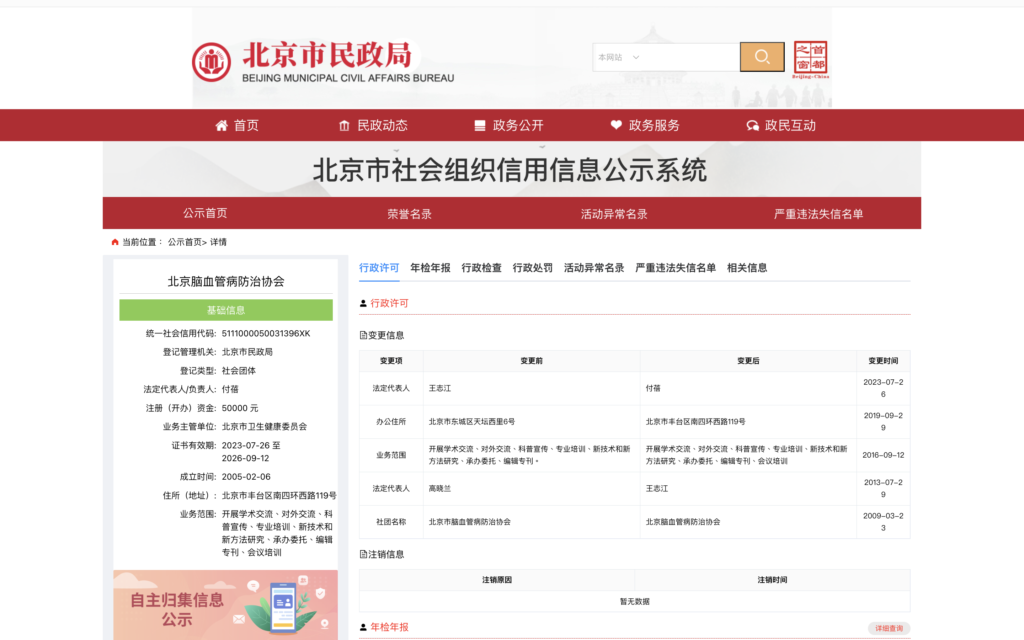1024x640 pixels.
Task: Click the 社团名称 row label
Action: click(x=391, y=522)
